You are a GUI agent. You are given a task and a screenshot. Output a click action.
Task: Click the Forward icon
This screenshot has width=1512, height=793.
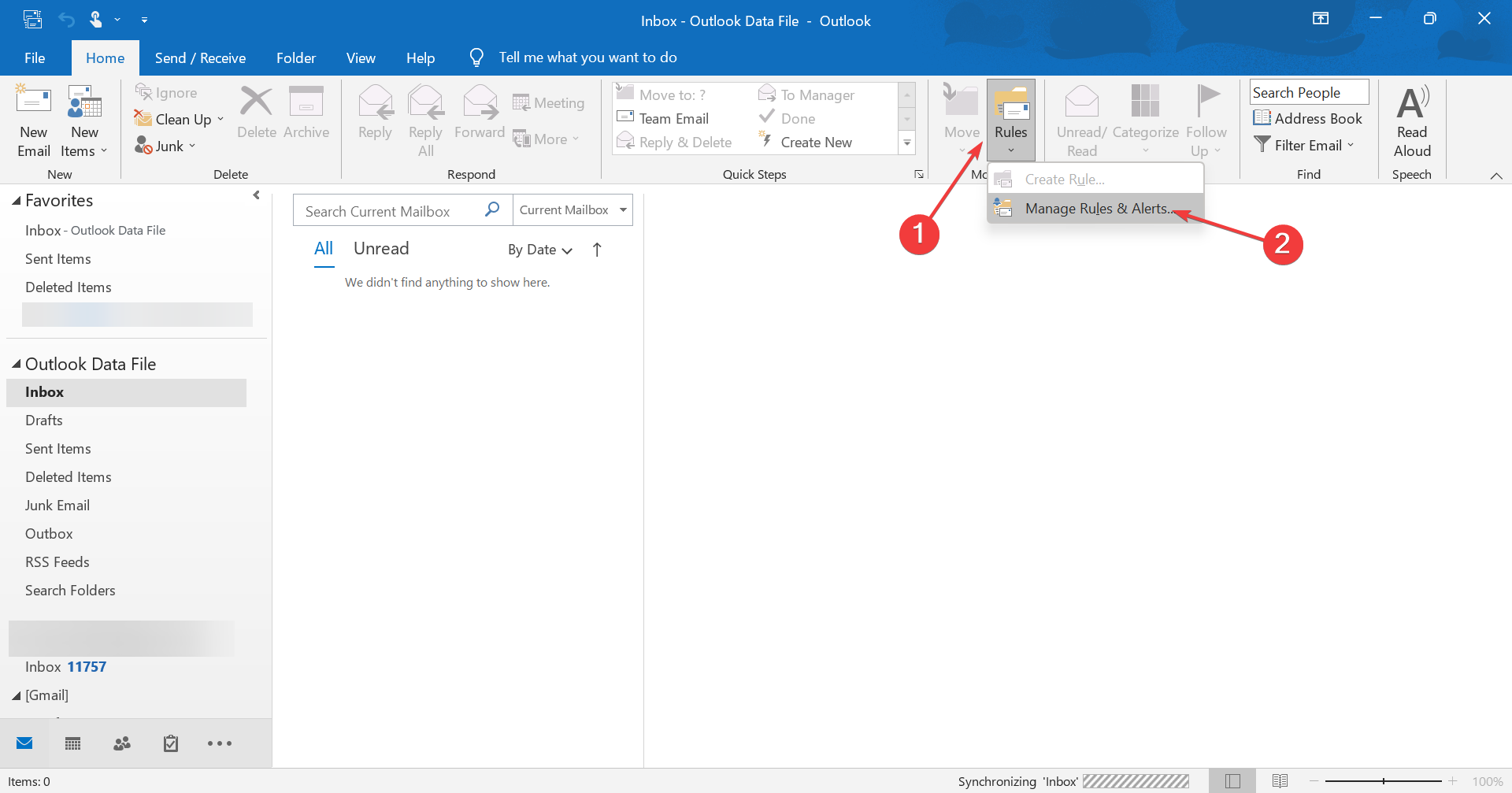pos(480,102)
